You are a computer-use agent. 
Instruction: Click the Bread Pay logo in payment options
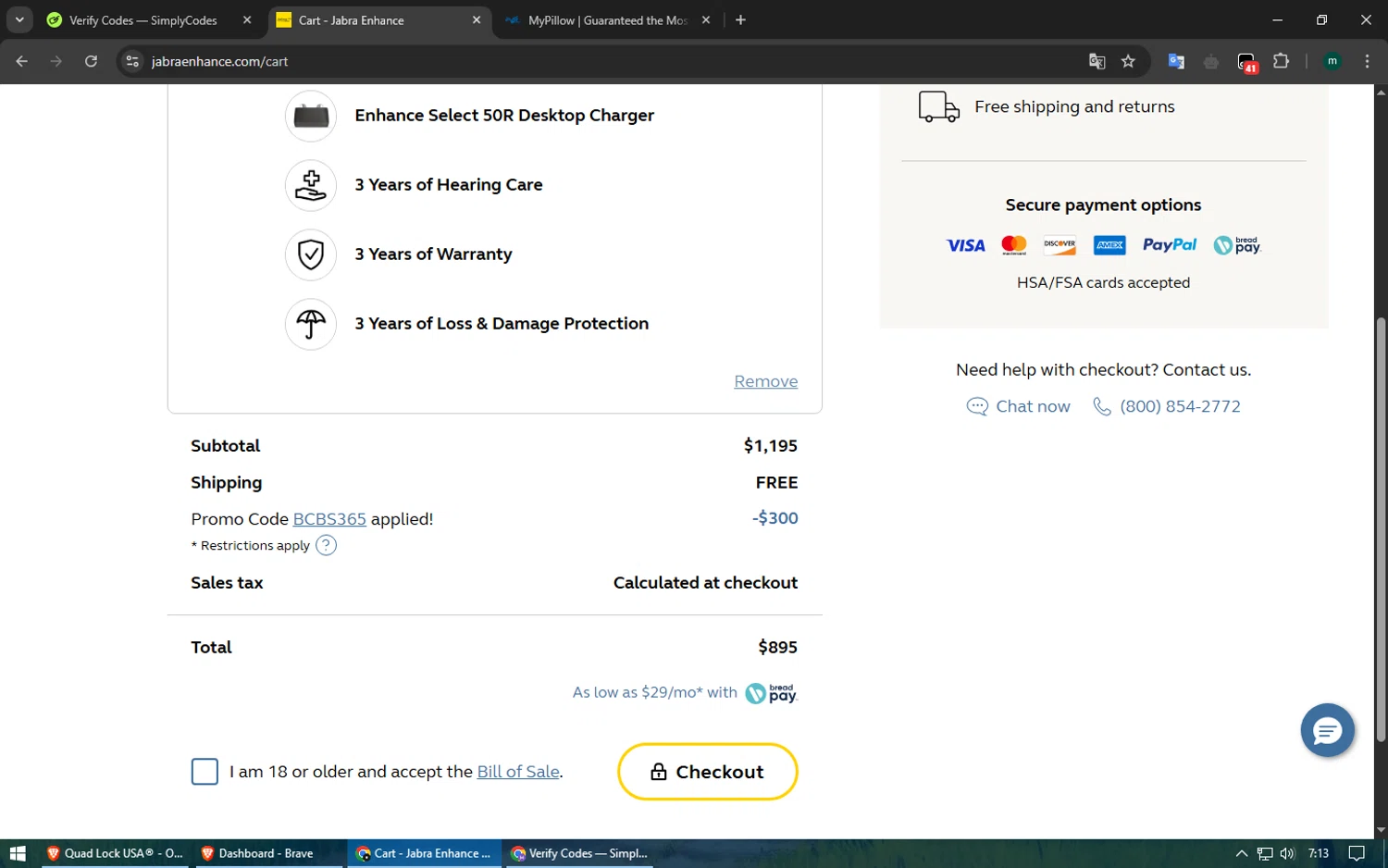1237,245
